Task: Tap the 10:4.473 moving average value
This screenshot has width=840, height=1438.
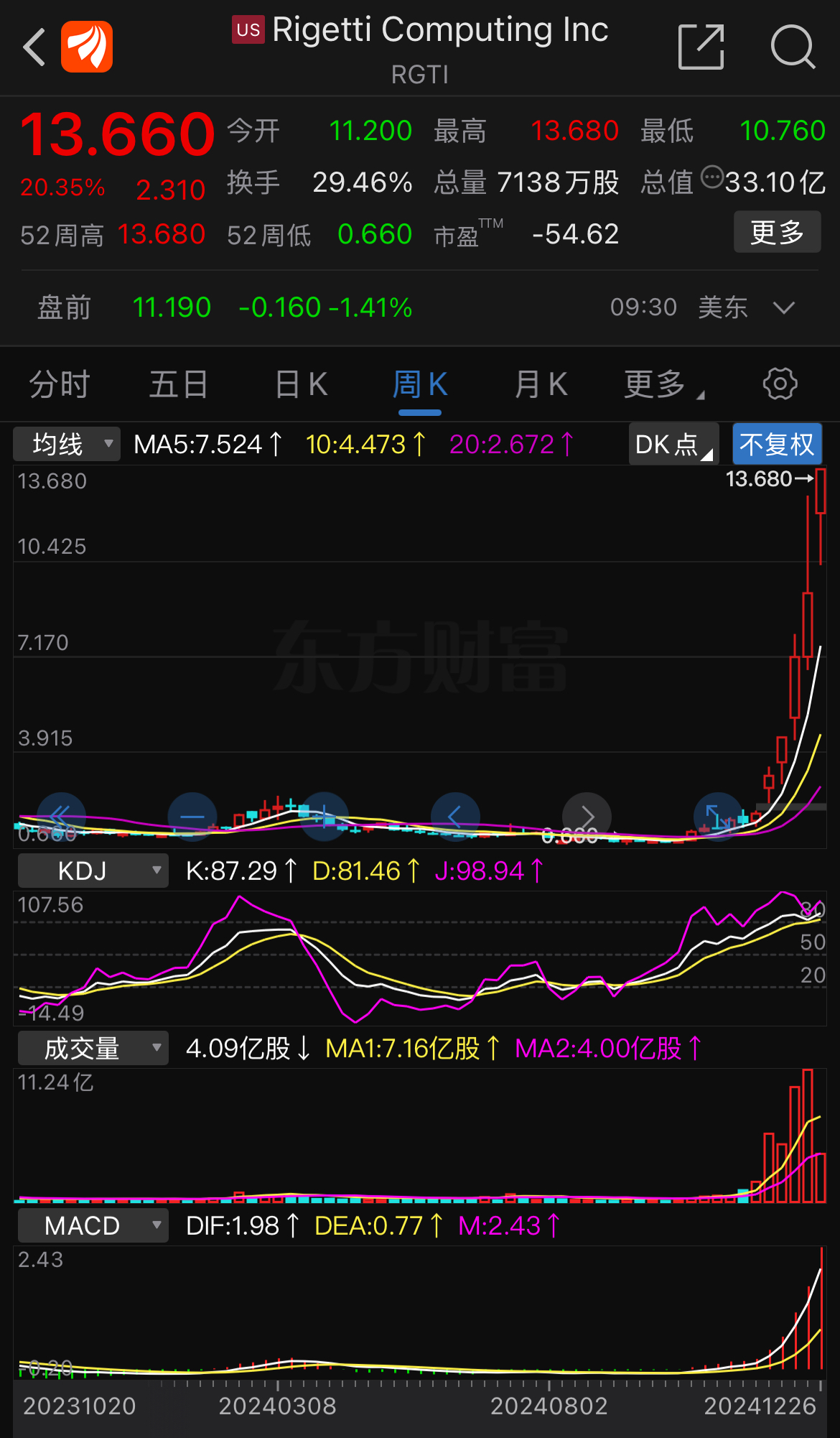Action: [x=366, y=445]
